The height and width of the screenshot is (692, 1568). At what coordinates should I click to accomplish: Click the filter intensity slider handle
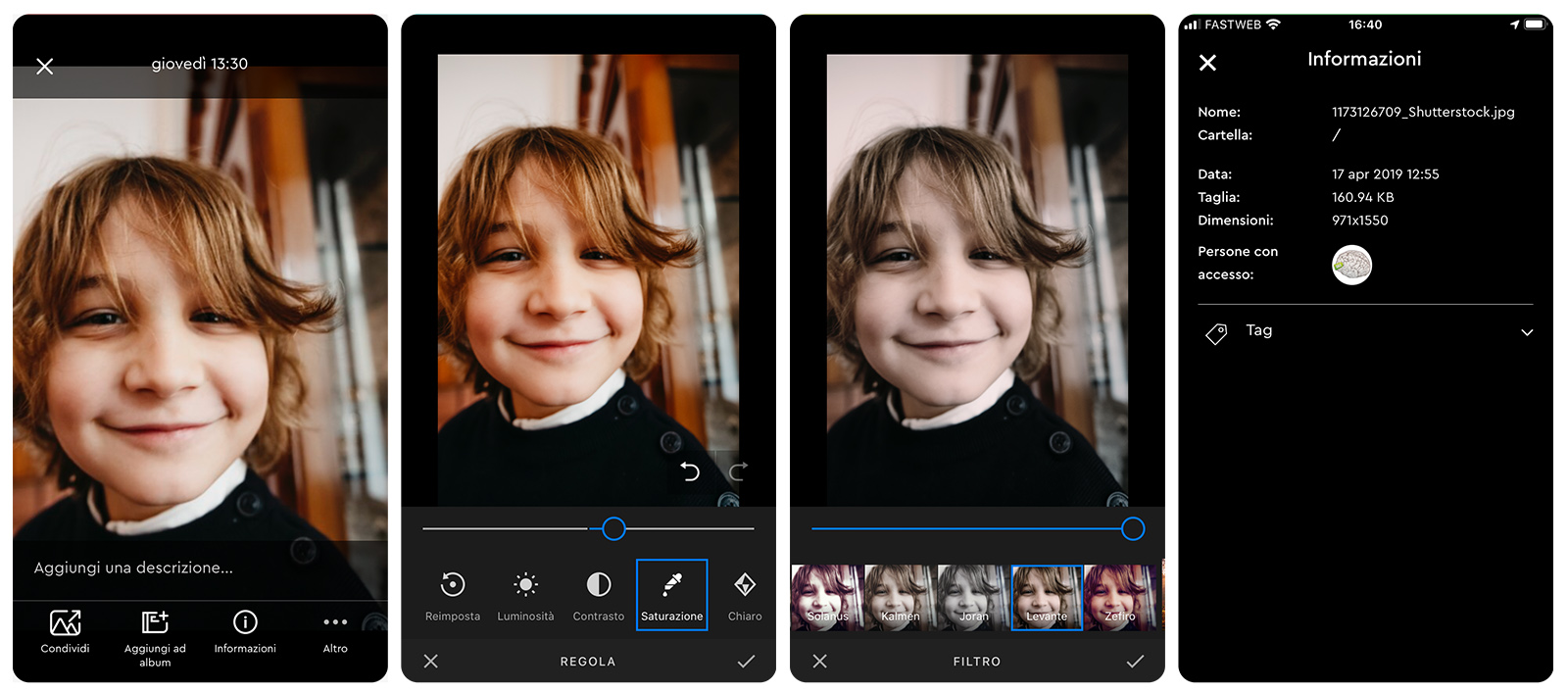pos(1133,529)
